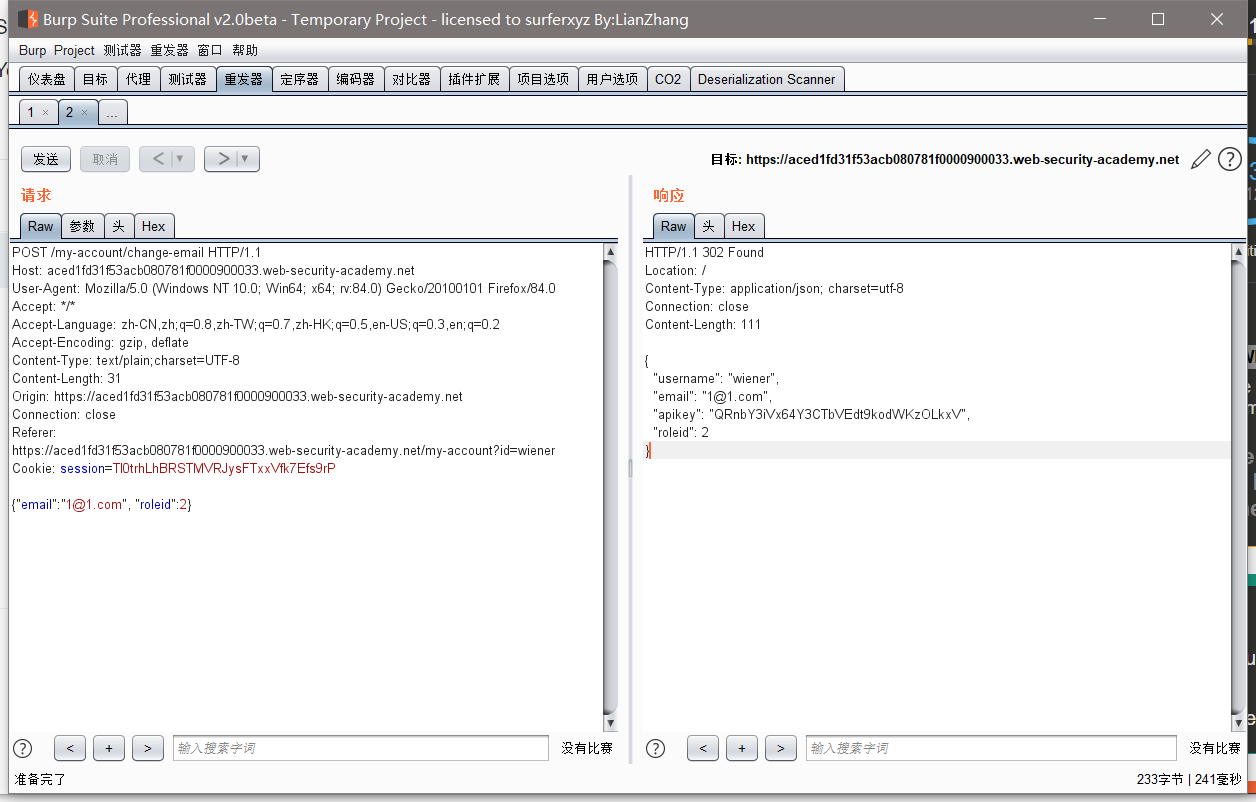
Task: Select the request 头 tab
Action: click(119, 226)
